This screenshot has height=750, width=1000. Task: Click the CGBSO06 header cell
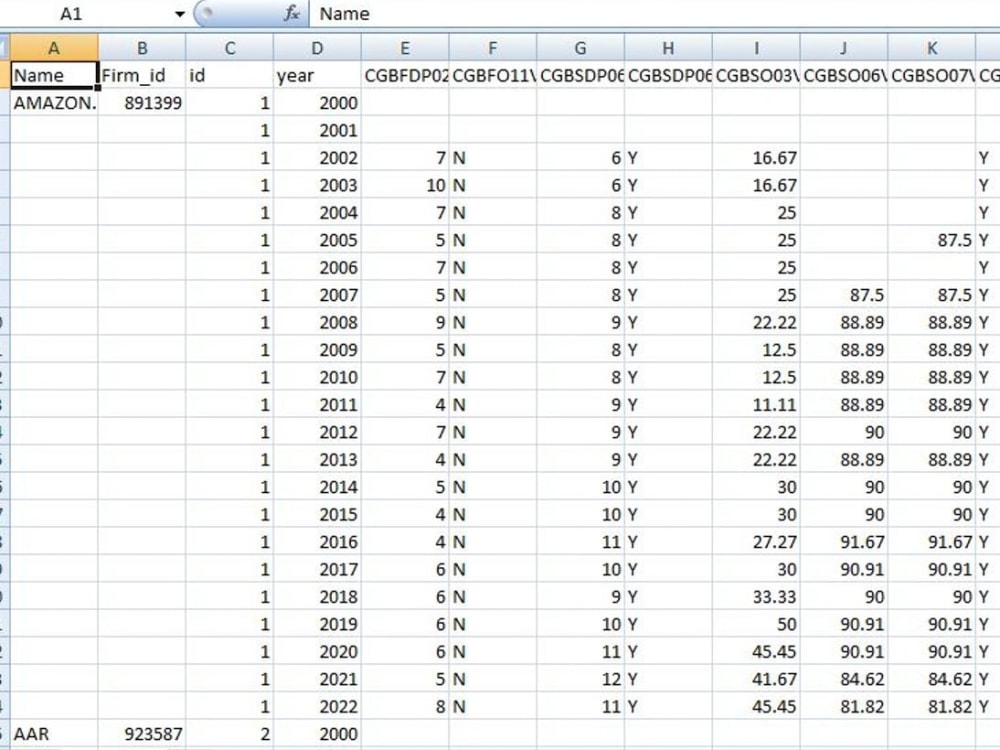(x=844, y=75)
